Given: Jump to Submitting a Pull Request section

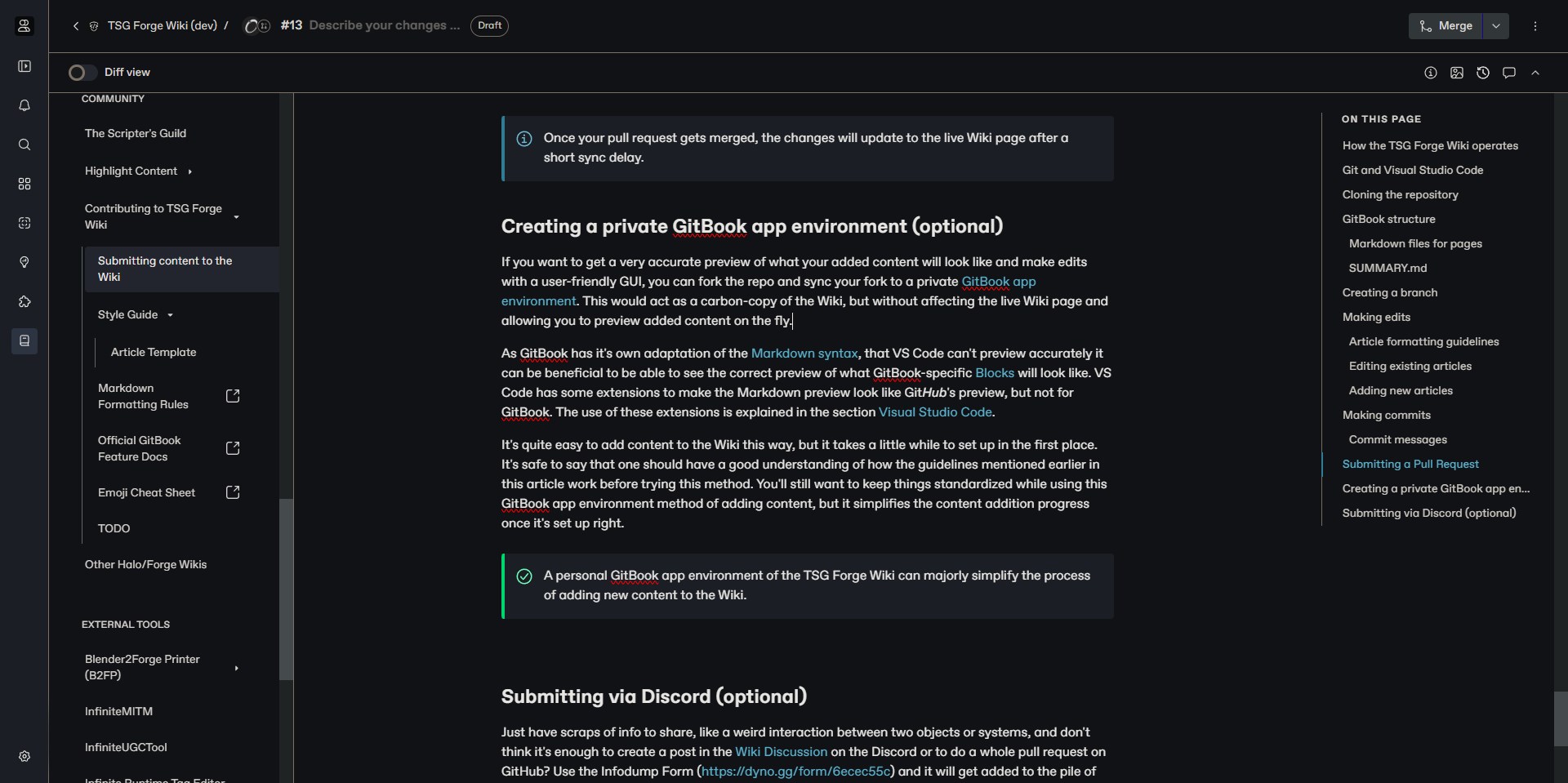Looking at the screenshot, I should [1410, 465].
